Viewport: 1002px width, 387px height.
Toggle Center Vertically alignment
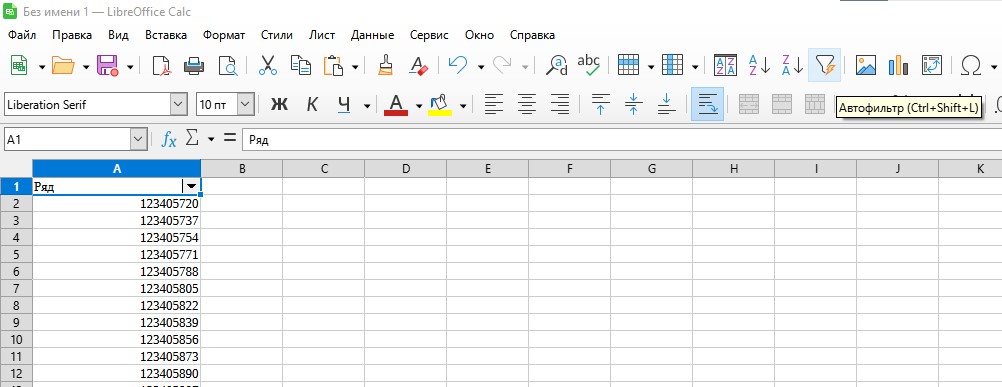point(633,104)
